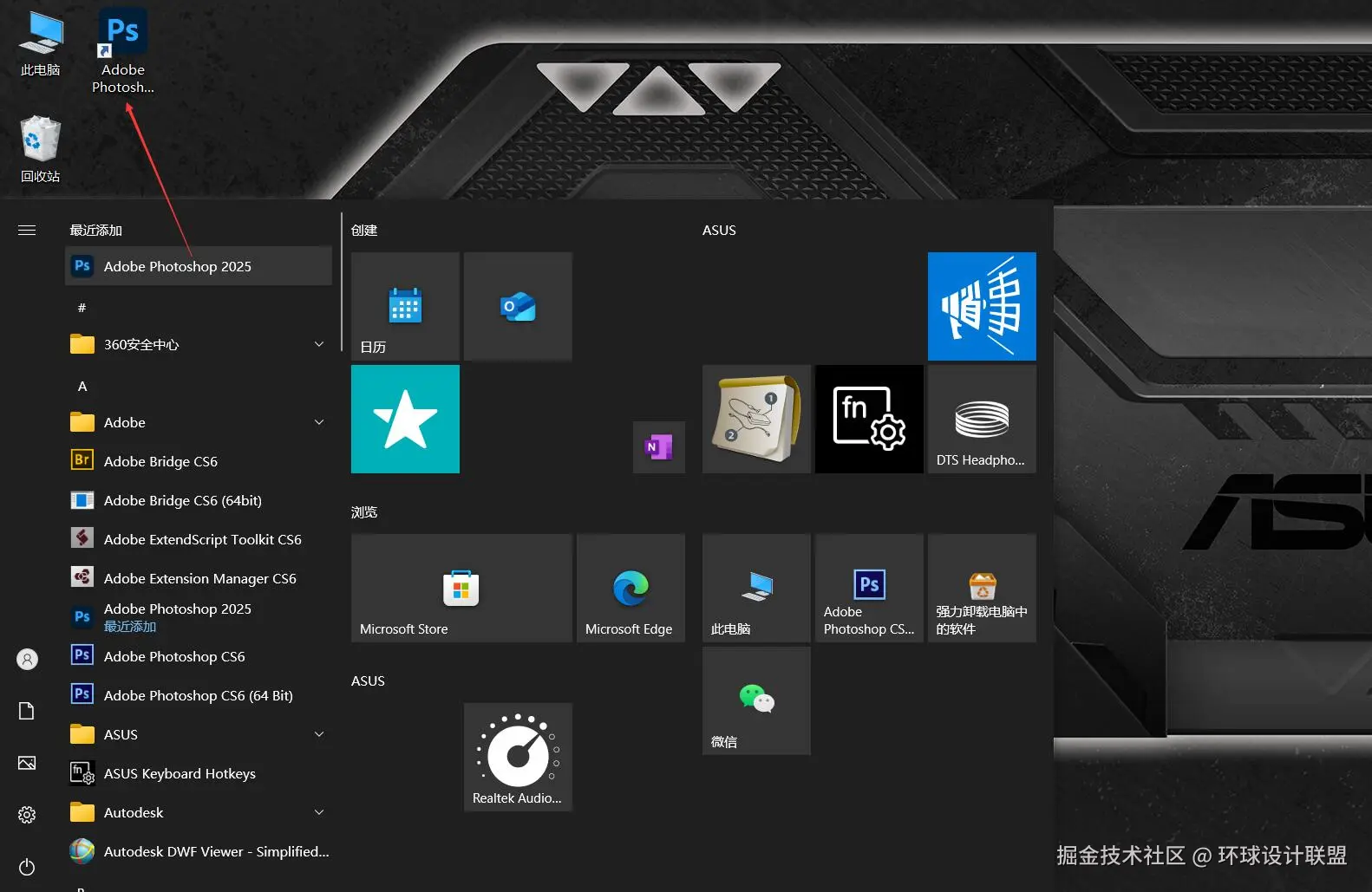Open the Realtek Audio tile

pyautogui.click(x=518, y=757)
